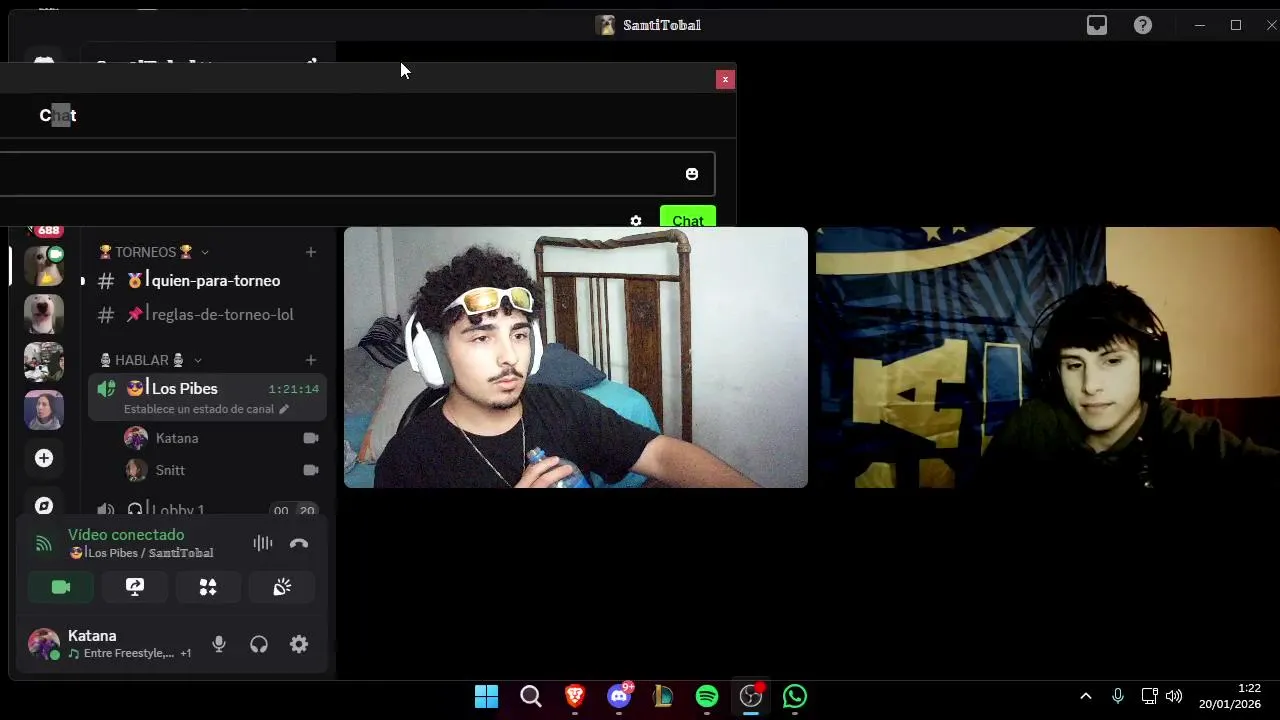
Task: Open network settings from system tray
Action: [x=1150, y=696]
